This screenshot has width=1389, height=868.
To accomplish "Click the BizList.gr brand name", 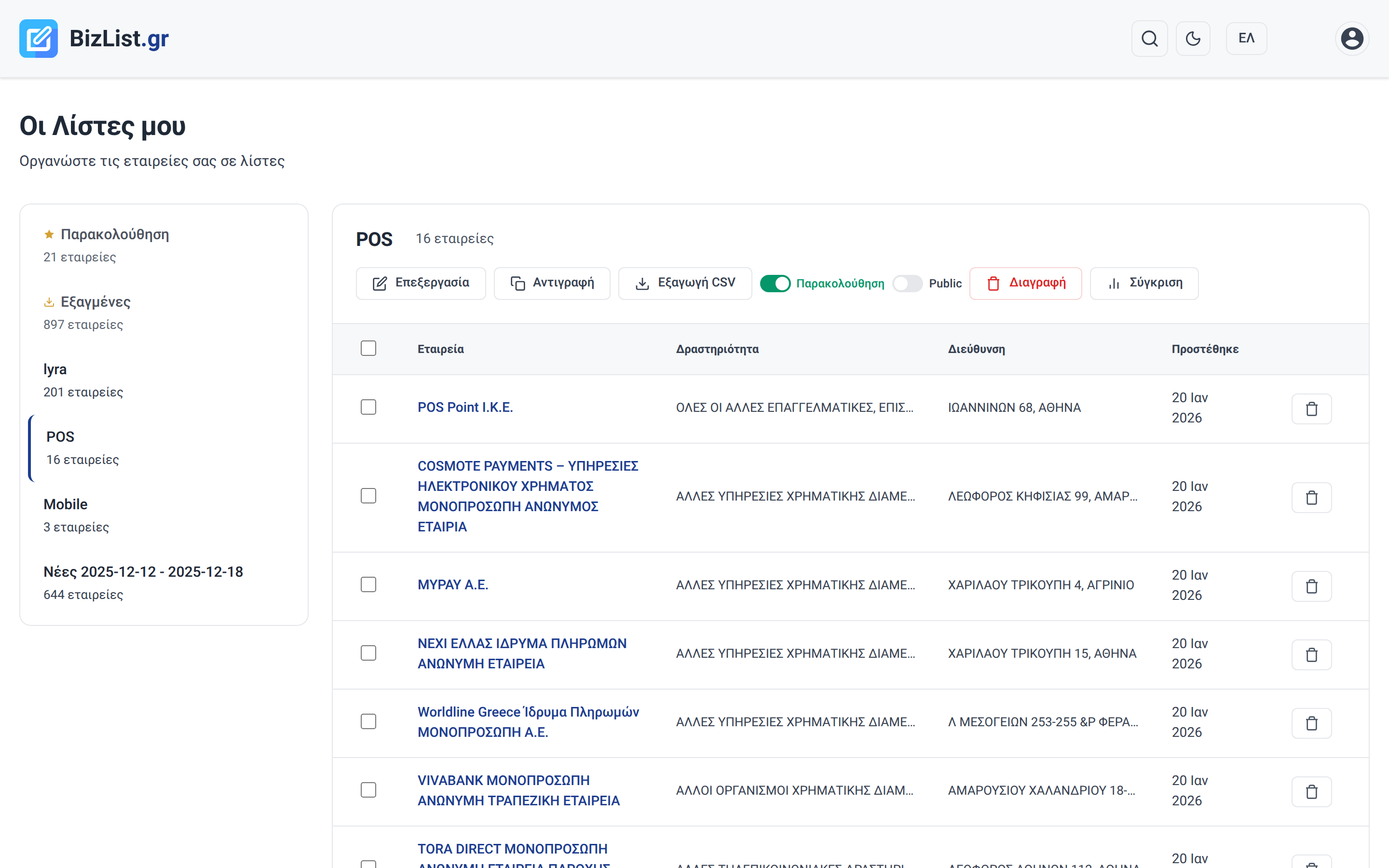I will pos(120,39).
